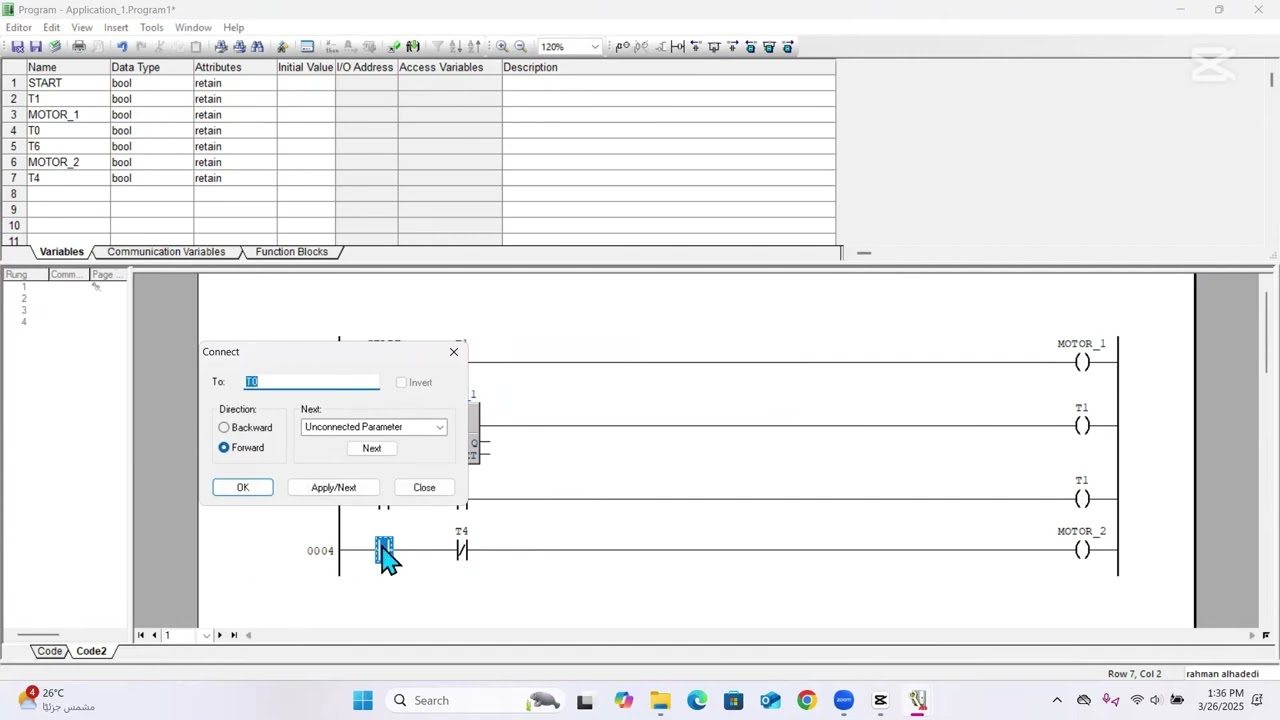Show hidden system tray icons
Image resolution: width=1280 pixels, height=720 pixels.
click(x=1057, y=700)
